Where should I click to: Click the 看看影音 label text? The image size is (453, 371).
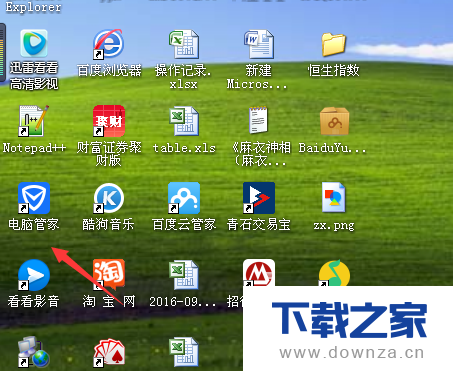(34, 302)
